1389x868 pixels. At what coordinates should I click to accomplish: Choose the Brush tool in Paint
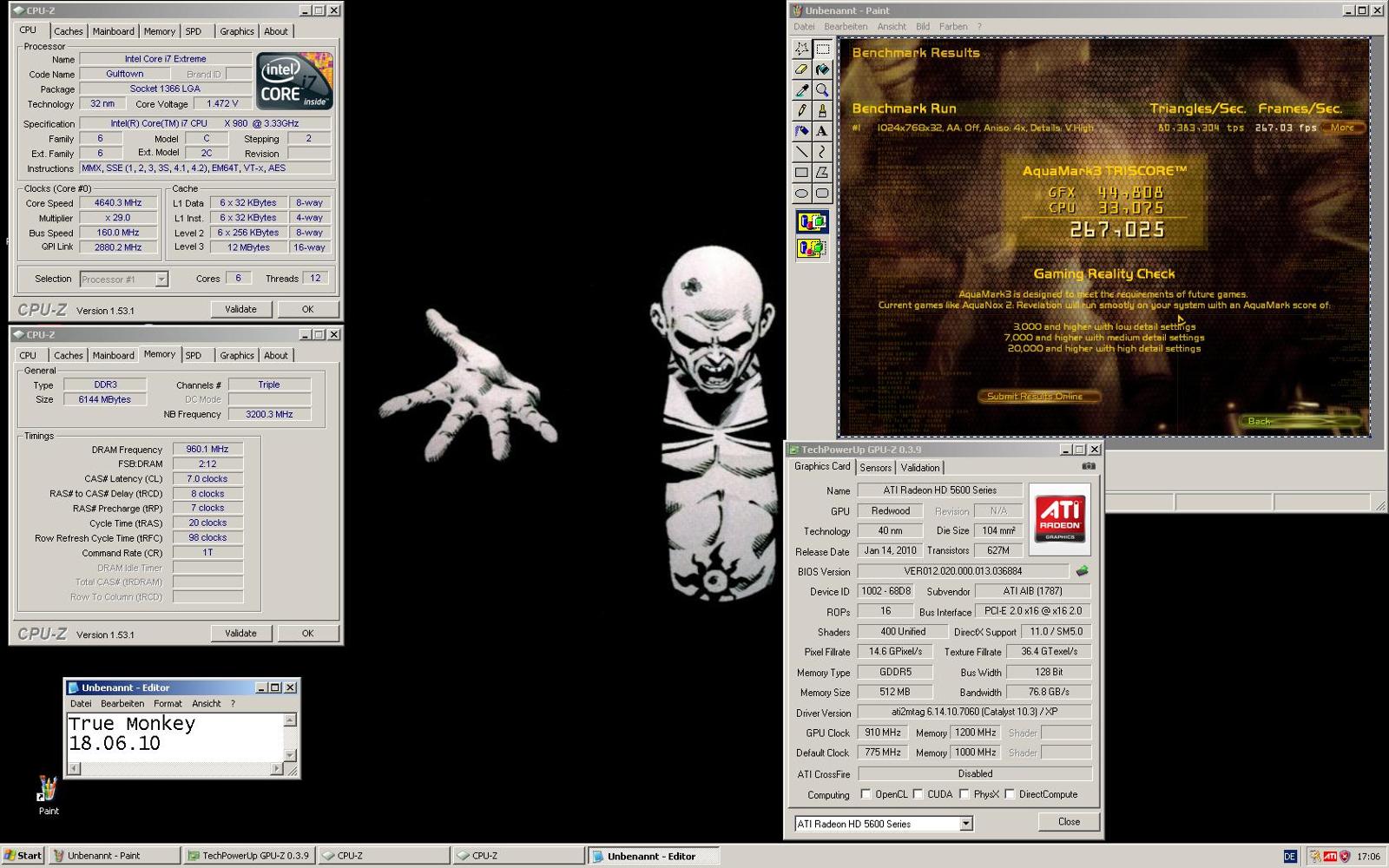click(x=822, y=111)
